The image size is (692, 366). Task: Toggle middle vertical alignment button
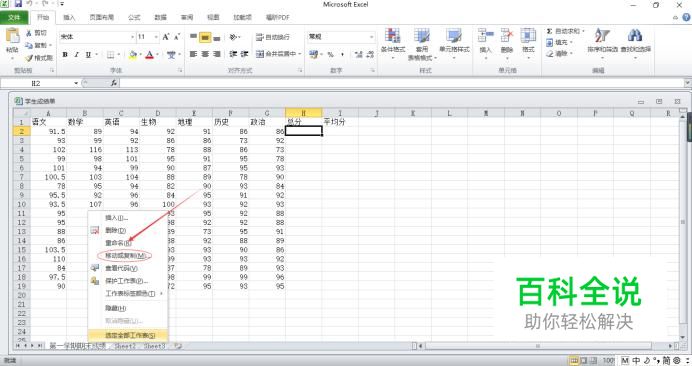tap(205, 37)
